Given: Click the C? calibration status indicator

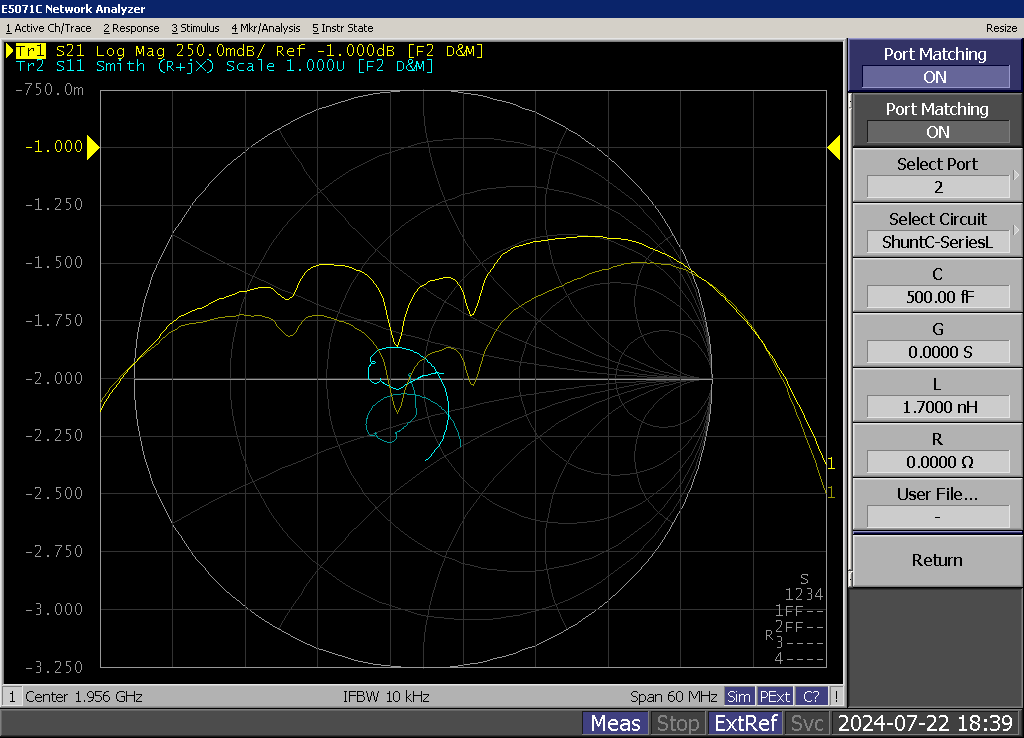Looking at the screenshot, I should coord(811,696).
